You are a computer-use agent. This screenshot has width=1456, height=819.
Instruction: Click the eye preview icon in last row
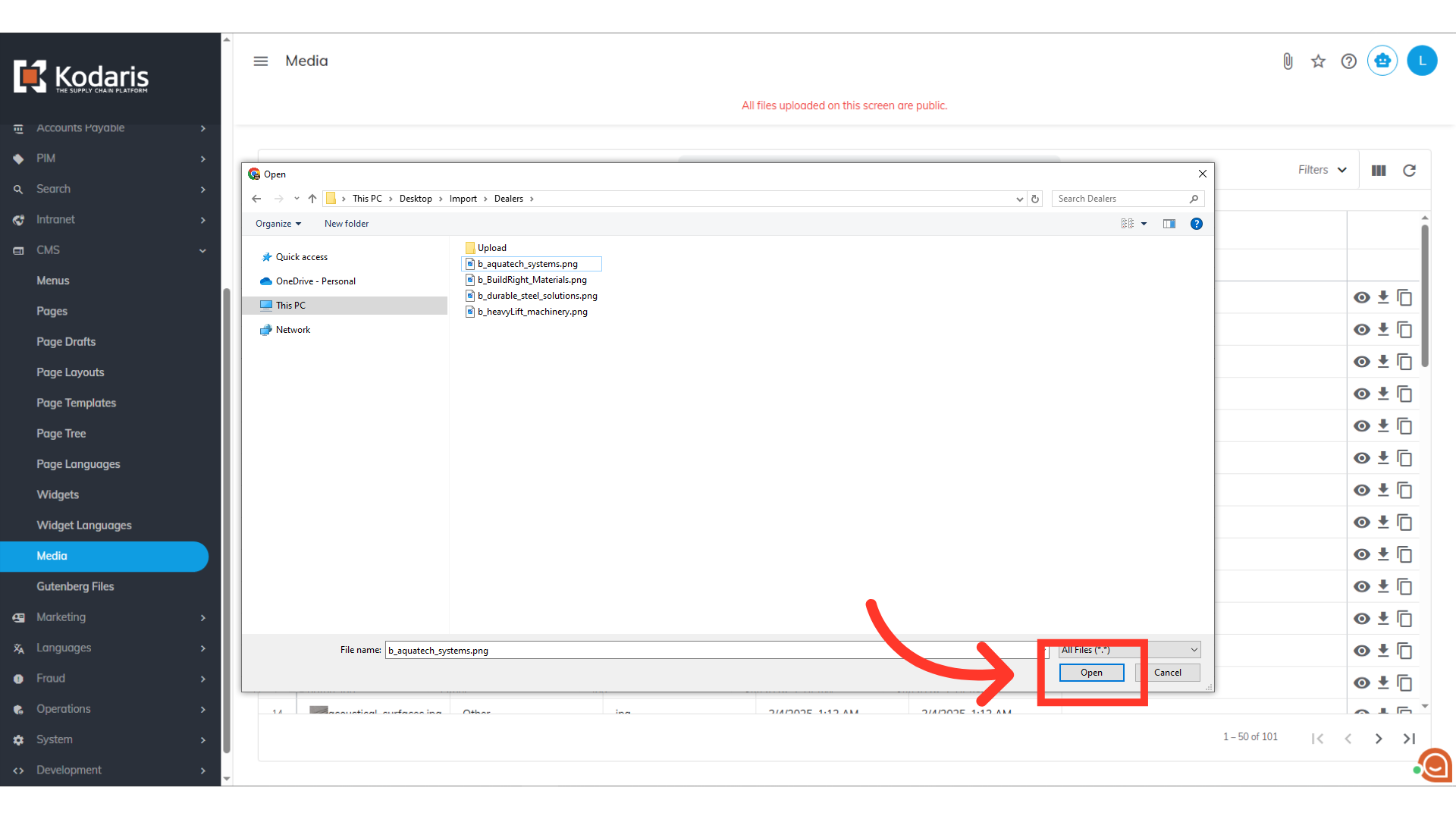click(x=1361, y=682)
